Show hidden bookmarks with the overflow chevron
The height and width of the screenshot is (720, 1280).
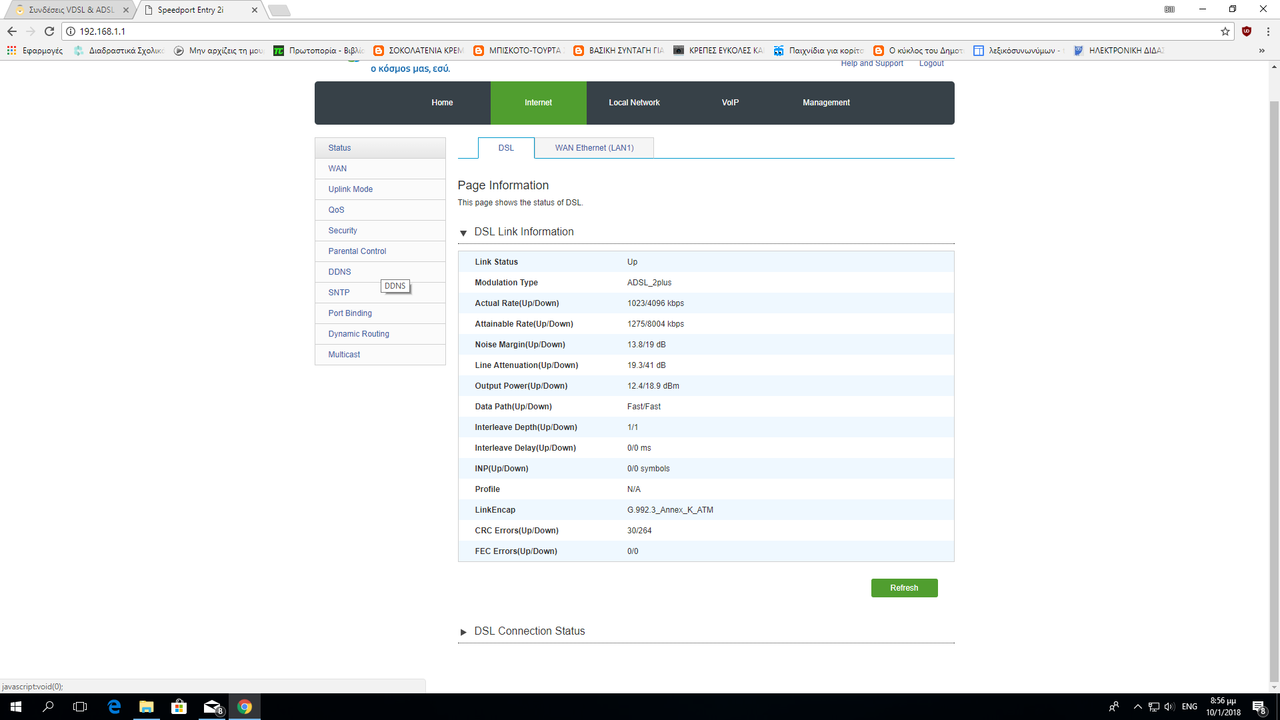point(1264,50)
